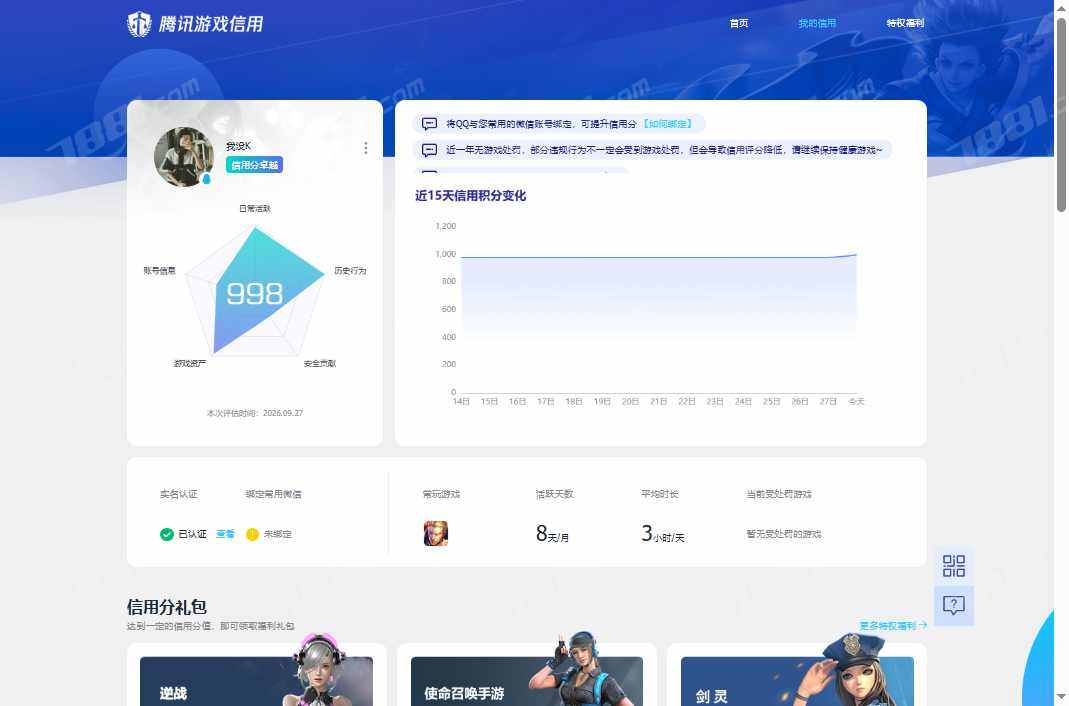1069x706 pixels.
Task: Click the 本次评估时间 date text
Action: (255, 413)
